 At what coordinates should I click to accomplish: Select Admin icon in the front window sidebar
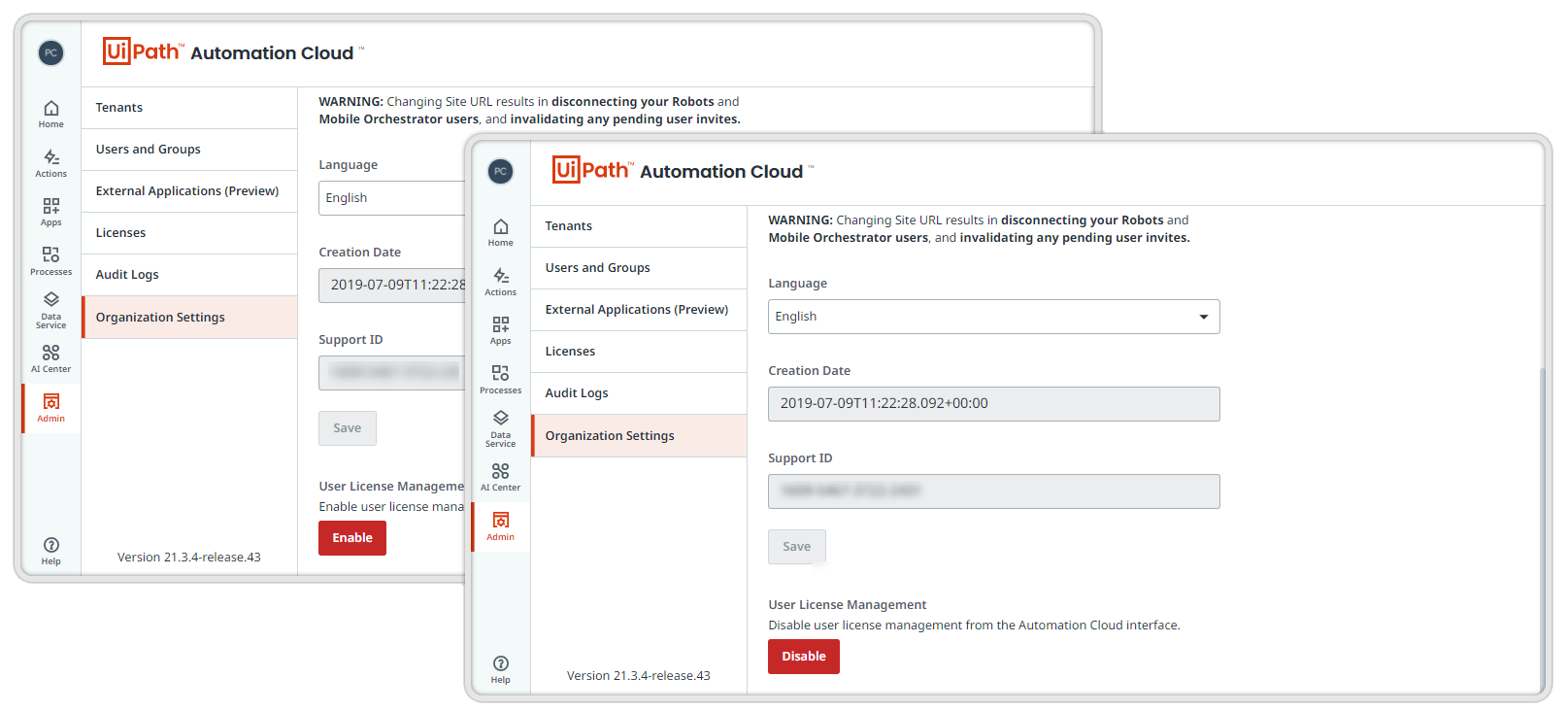(x=501, y=520)
